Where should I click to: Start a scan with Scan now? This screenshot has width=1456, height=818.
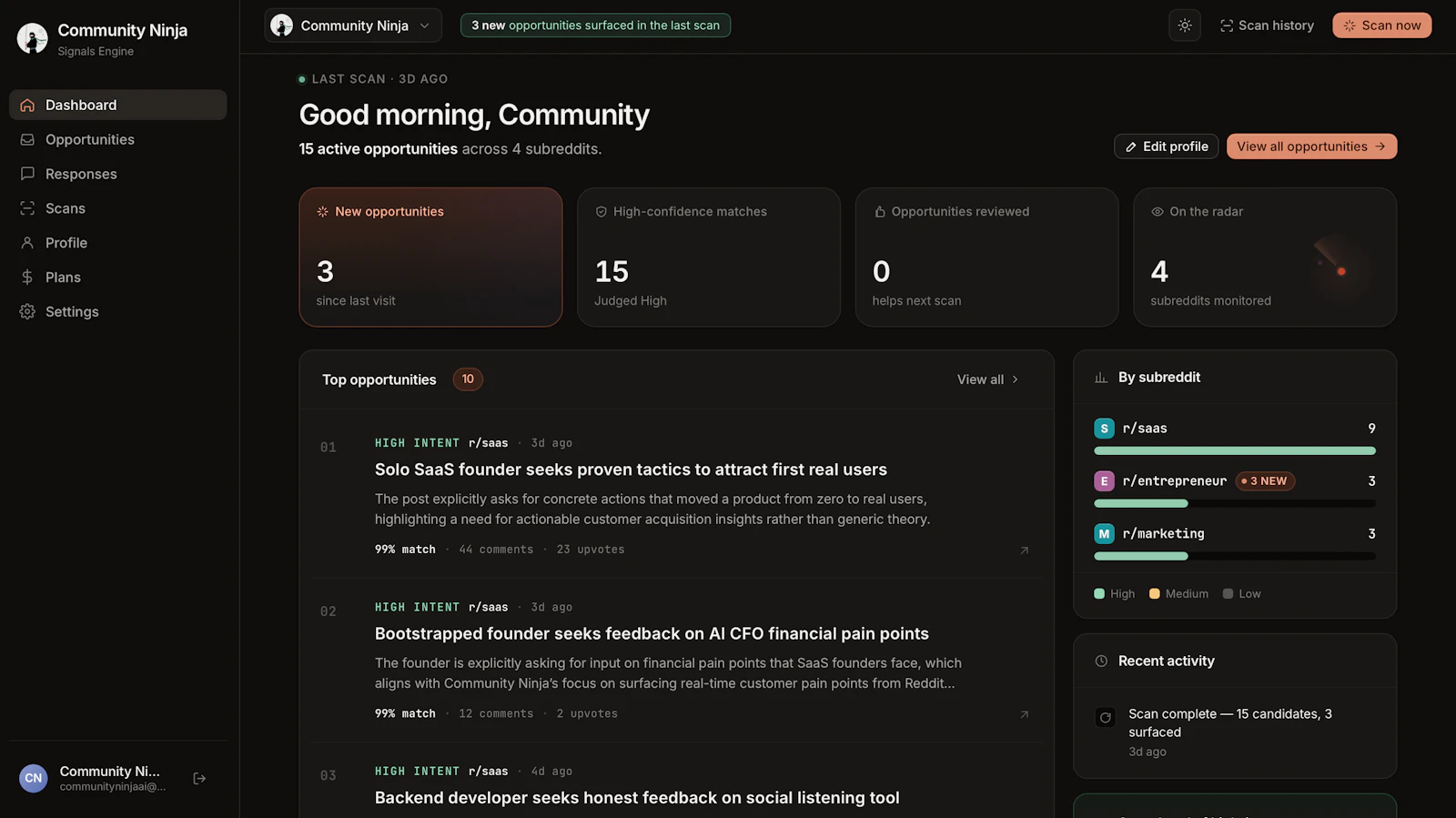[1381, 25]
